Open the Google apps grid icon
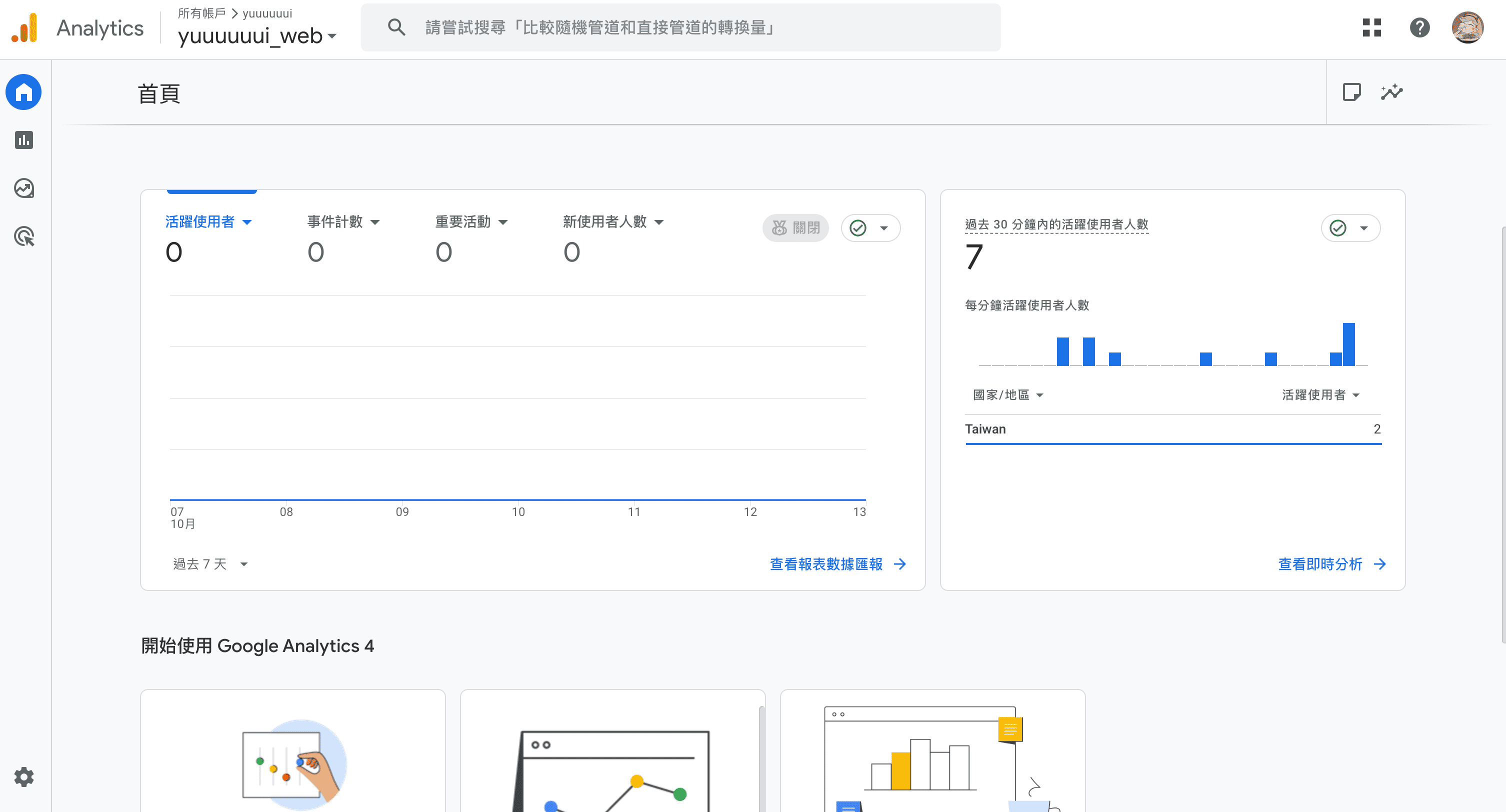The height and width of the screenshot is (812, 1506). pos(1371,27)
